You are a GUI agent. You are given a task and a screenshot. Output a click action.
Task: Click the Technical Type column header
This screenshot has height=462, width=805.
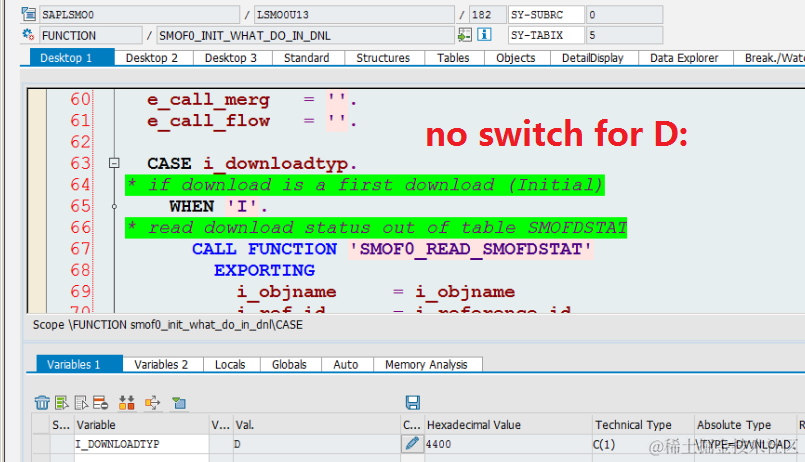coord(643,425)
